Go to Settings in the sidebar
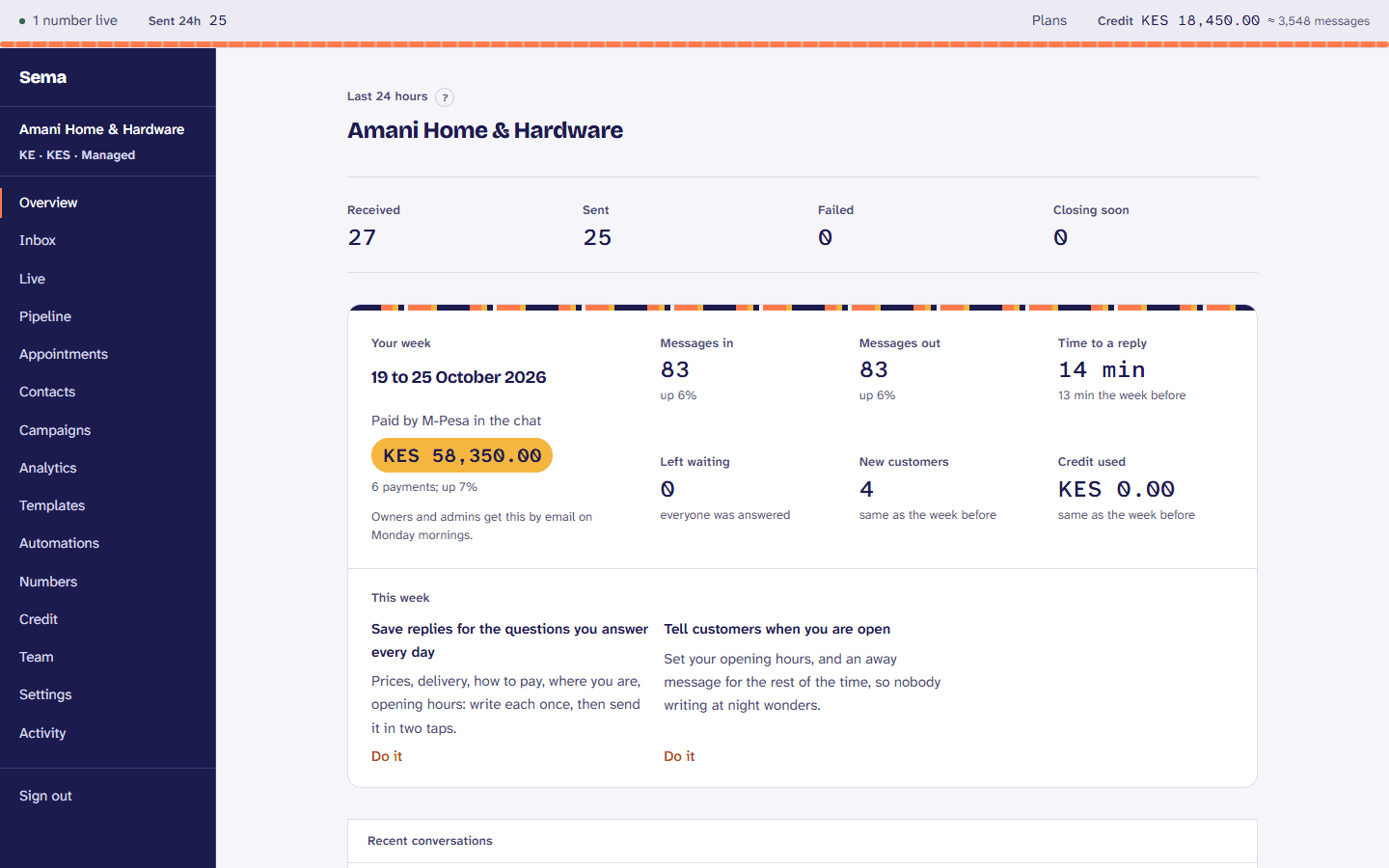This screenshot has height=868, width=1389. click(108, 694)
